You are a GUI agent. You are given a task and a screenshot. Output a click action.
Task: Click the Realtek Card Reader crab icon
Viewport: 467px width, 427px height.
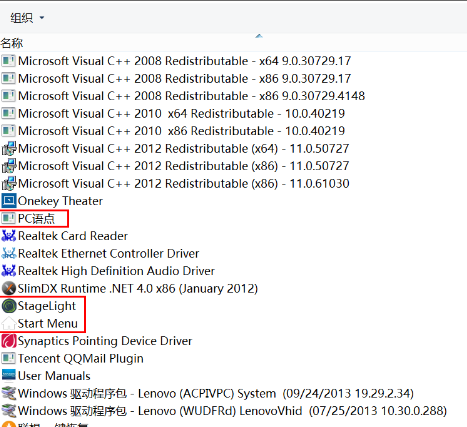[8, 236]
